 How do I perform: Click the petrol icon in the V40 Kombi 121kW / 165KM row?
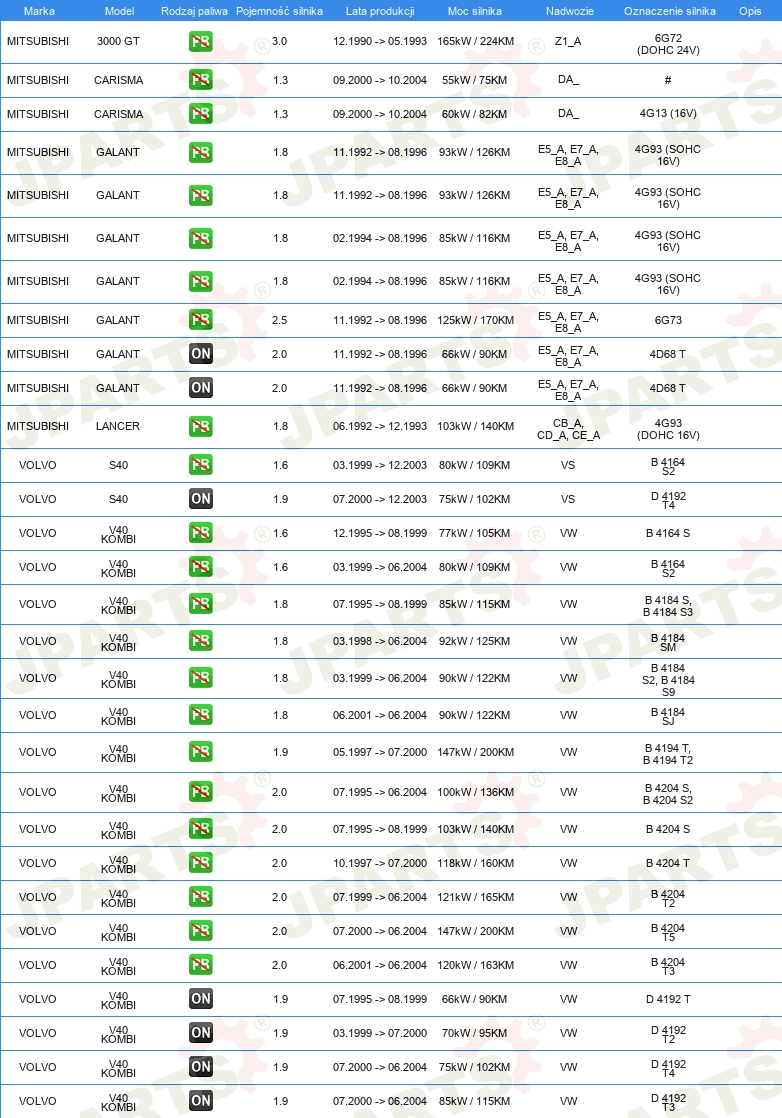(x=200, y=897)
